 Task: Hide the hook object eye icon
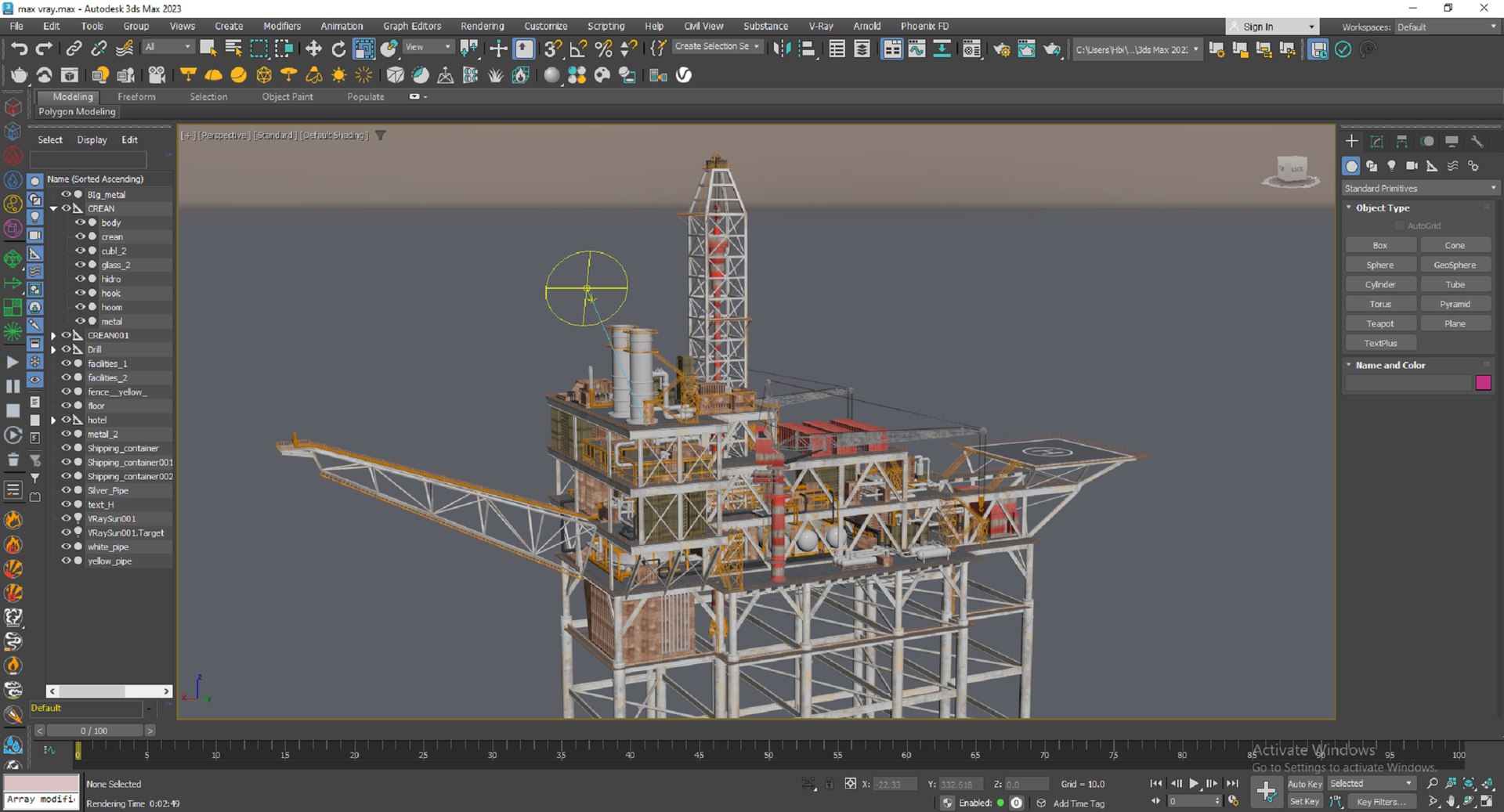point(79,293)
